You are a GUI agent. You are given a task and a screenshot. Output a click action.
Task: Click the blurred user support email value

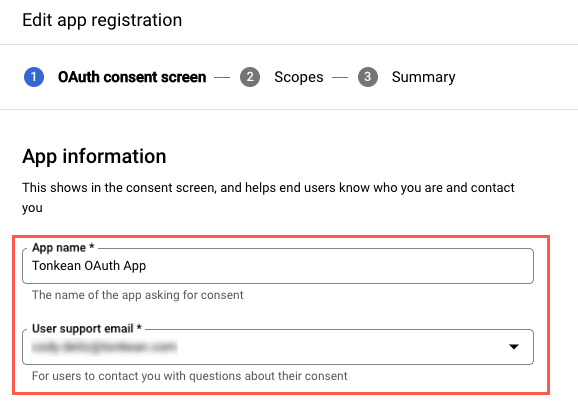click(104, 347)
